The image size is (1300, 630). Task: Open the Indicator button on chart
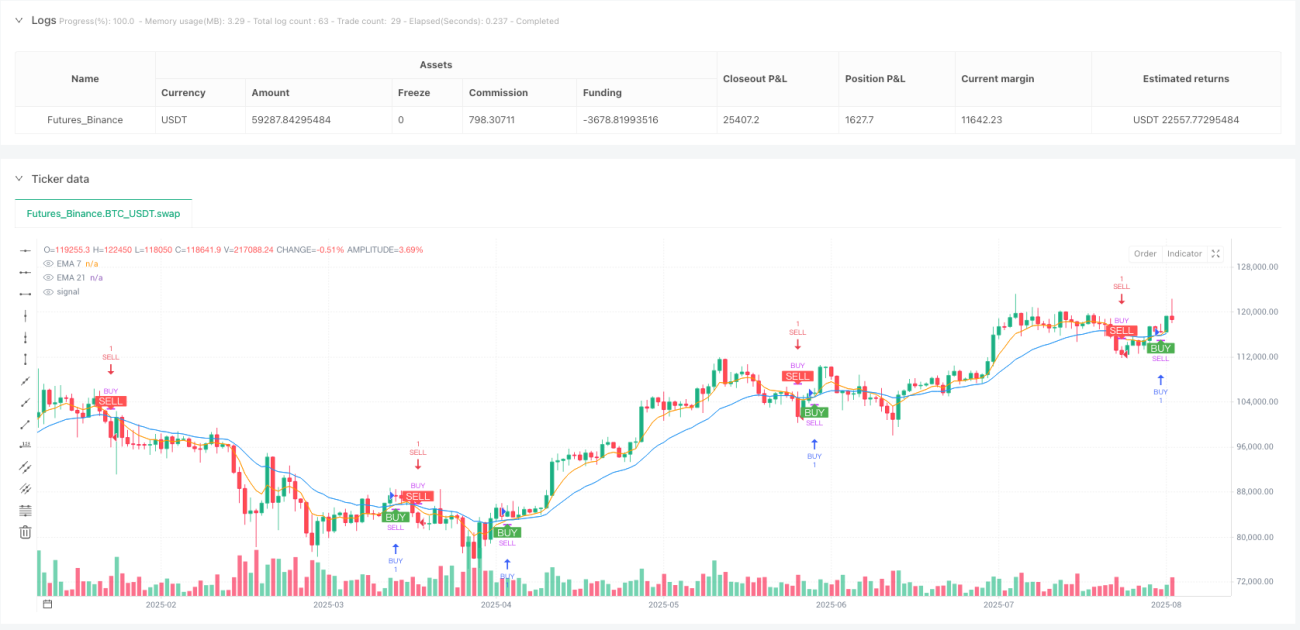click(x=1184, y=254)
